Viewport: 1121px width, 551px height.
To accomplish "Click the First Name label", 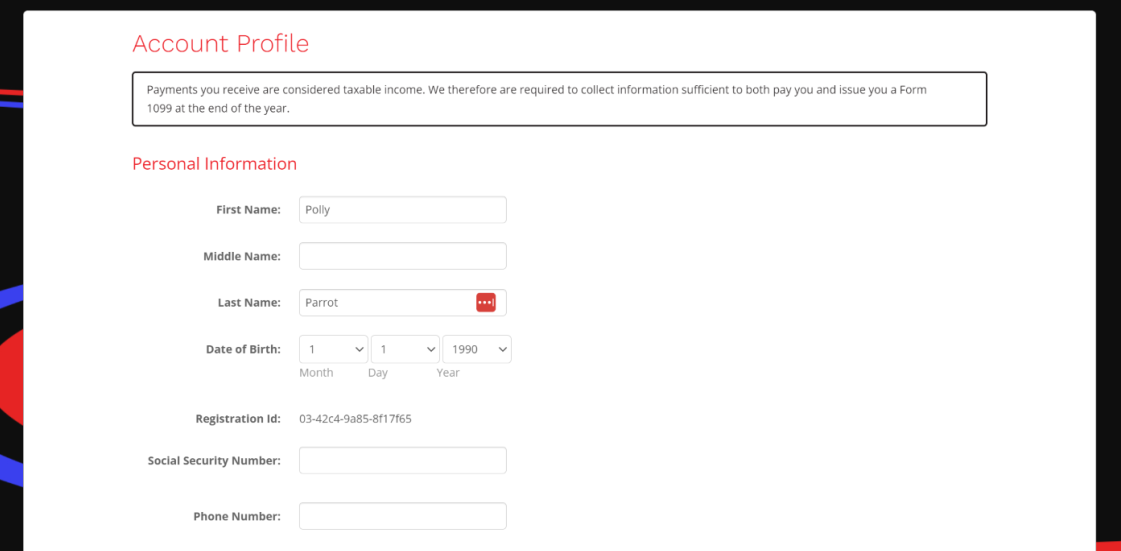I will coord(248,210).
